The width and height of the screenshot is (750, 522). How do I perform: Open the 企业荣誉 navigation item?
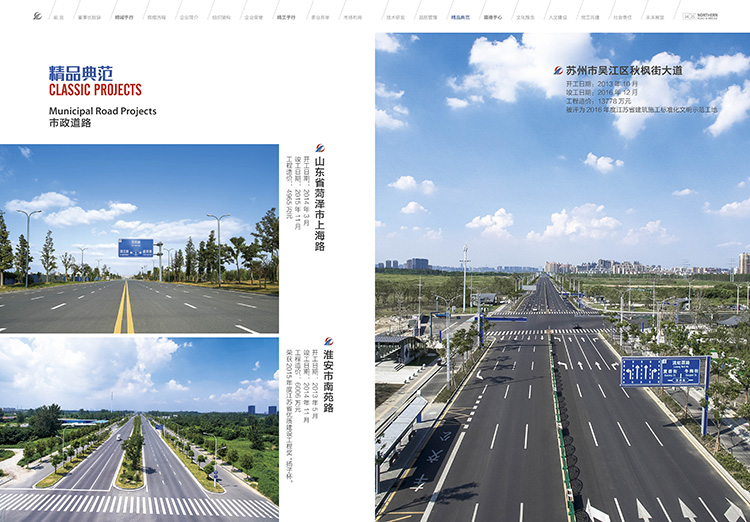point(254,18)
